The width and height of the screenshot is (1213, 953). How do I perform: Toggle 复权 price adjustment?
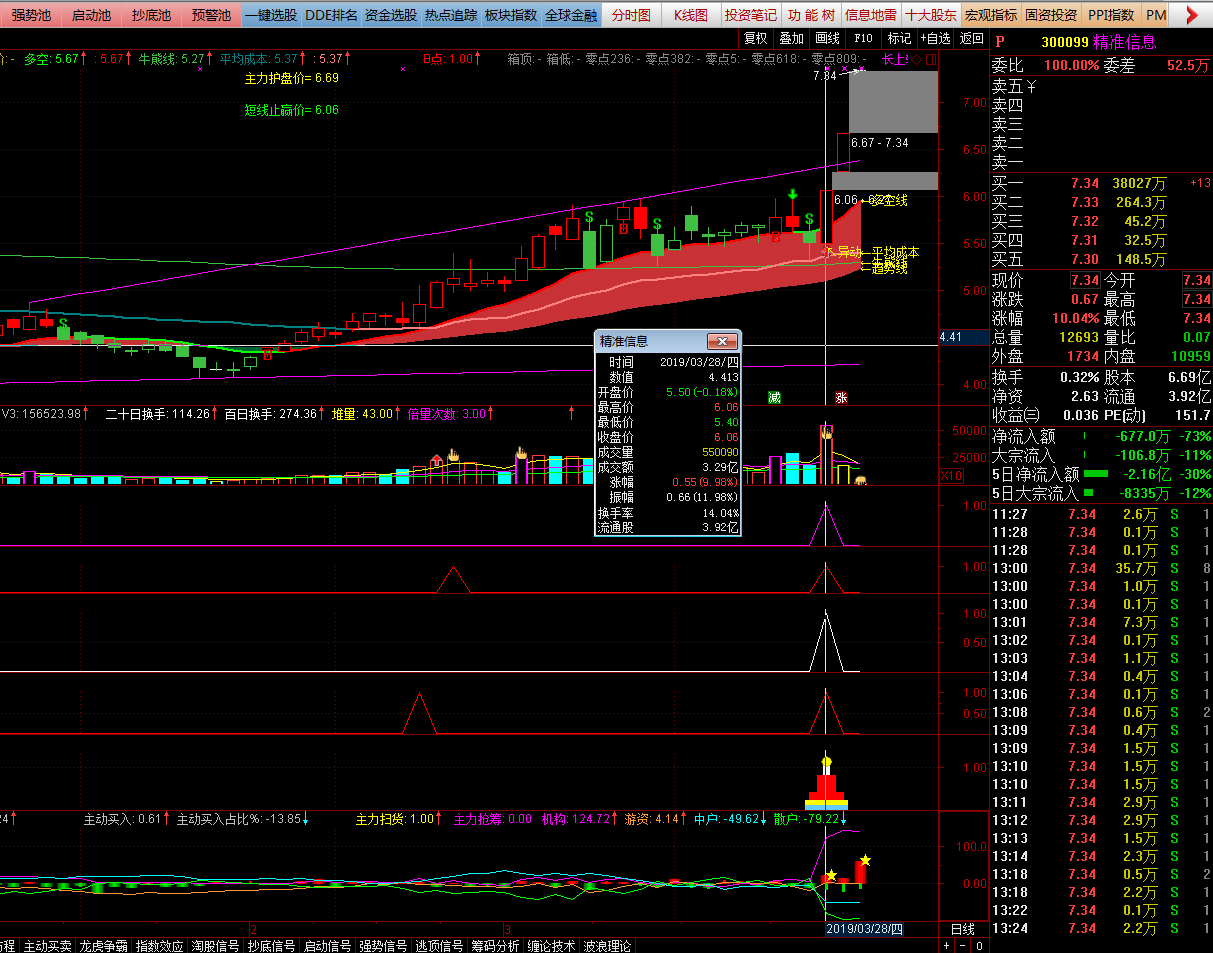pos(755,39)
